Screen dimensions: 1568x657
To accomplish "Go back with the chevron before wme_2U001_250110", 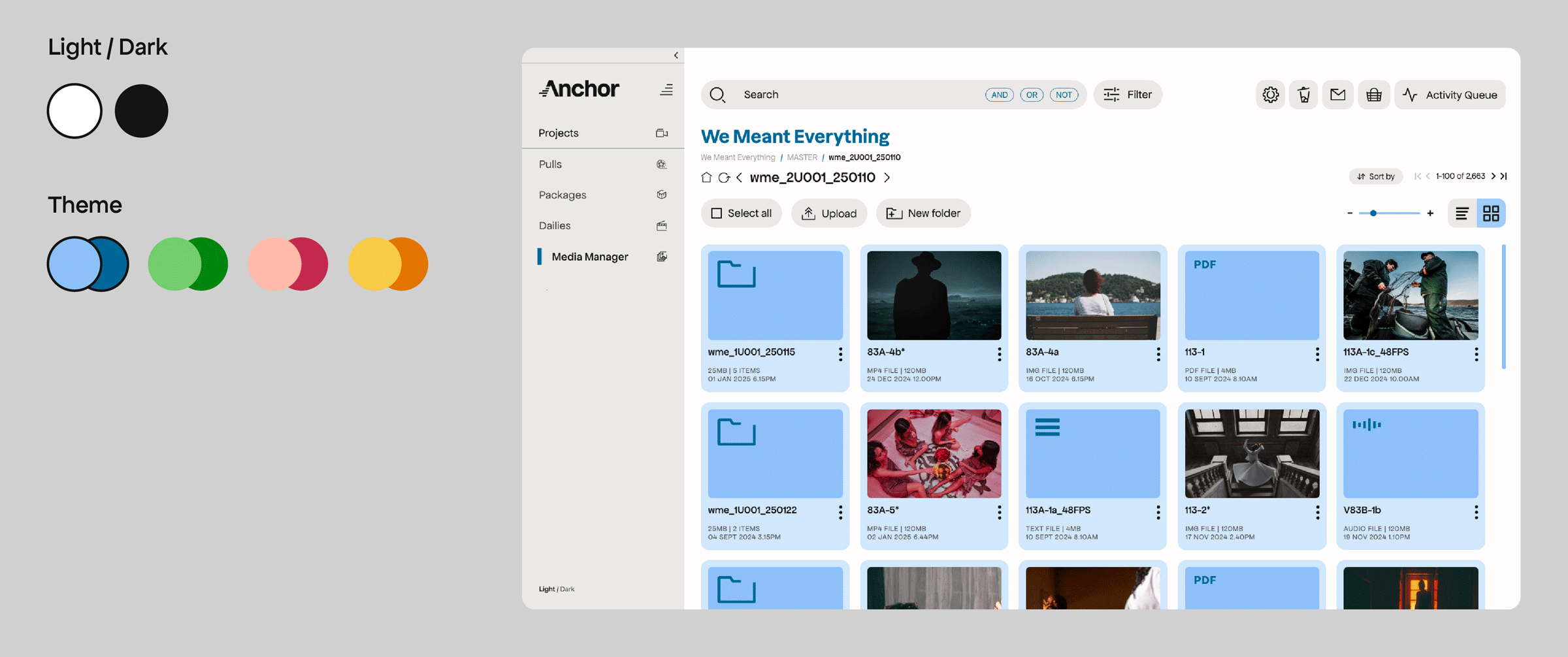I will [739, 177].
